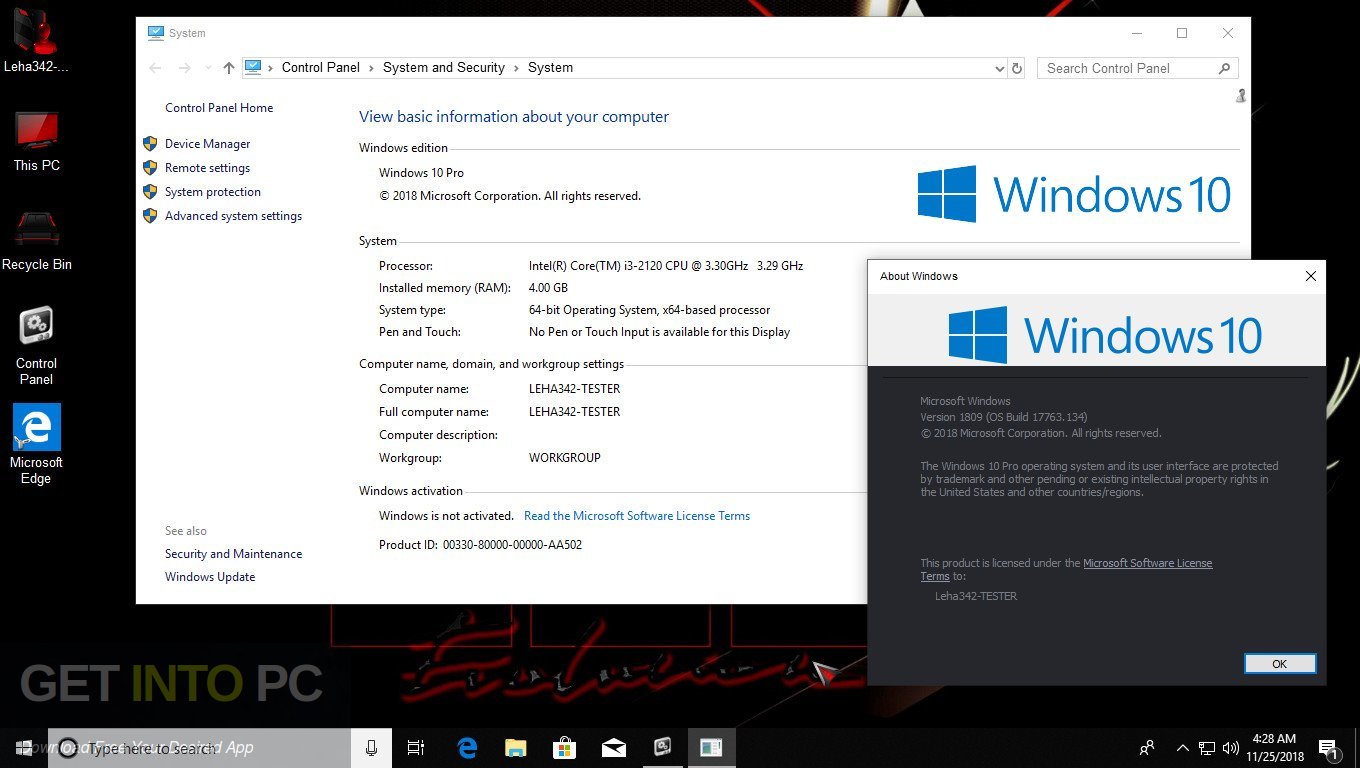Image resolution: width=1360 pixels, height=768 pixels.
Task: Click the 4.00 GB installed memory value
Action: click(x=548, y=288)
